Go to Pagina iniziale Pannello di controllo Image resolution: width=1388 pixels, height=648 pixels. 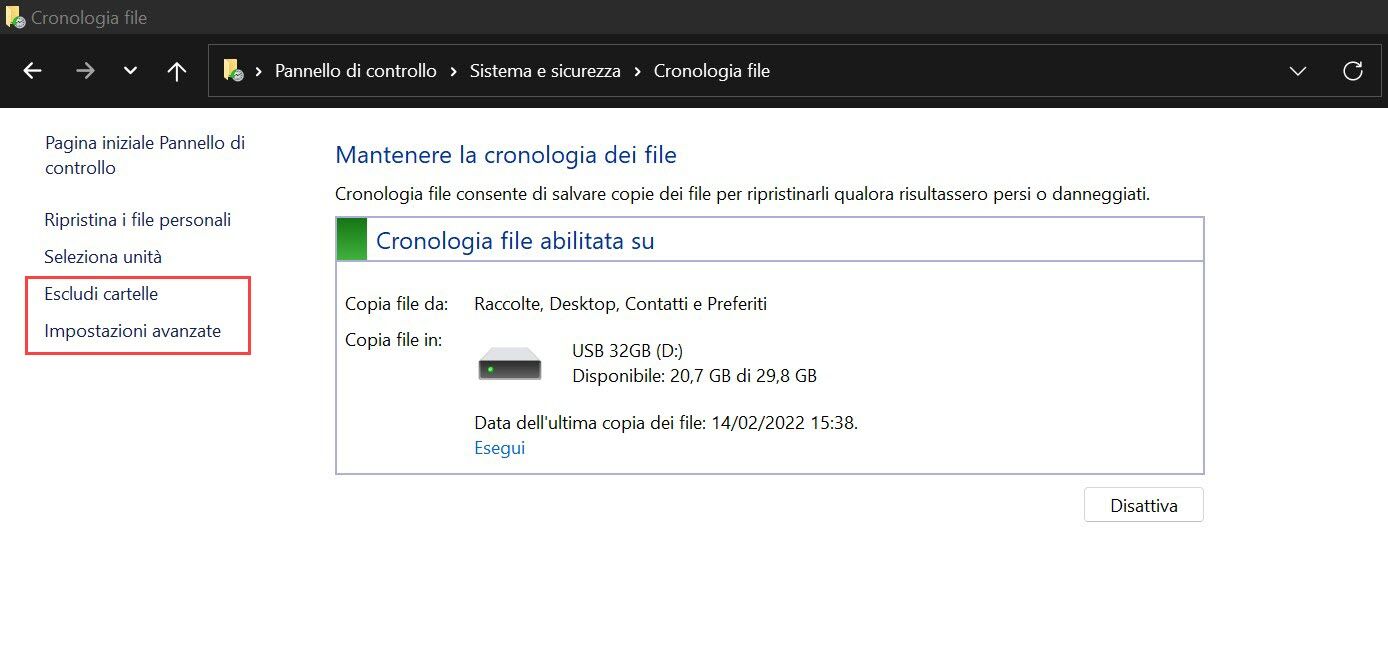click(144, 155)
